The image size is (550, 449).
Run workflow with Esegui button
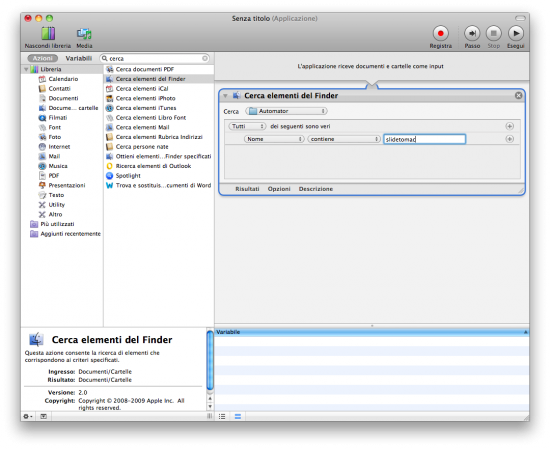tap(516, 37)
